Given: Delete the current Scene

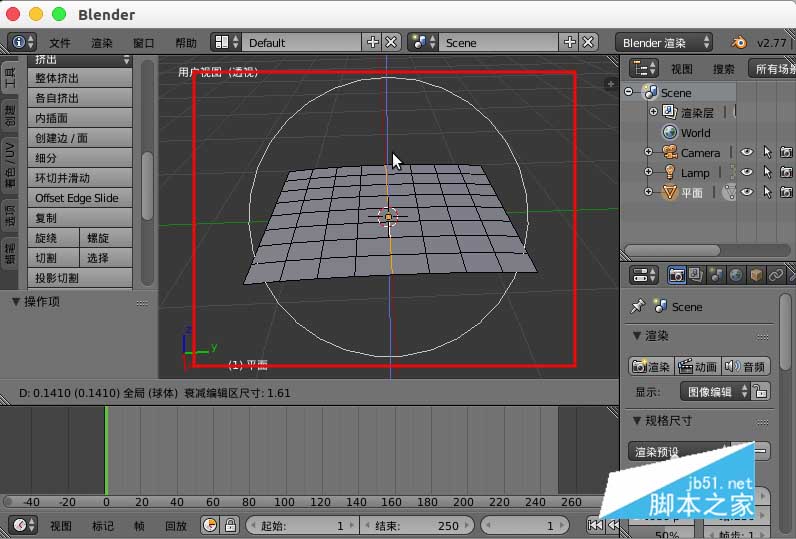Looking at the screenshot, I should [x=588, y=42].
